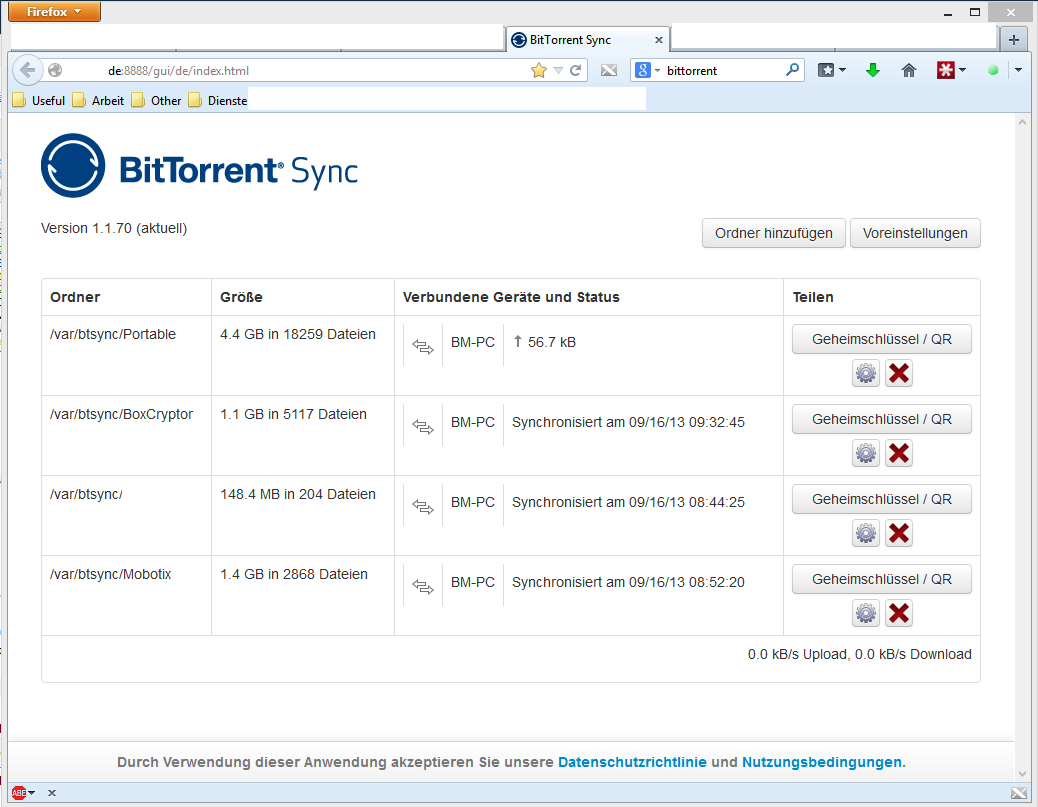
Task: Show Geheimschlüssel / QR for Mobotix folder
Action: pyautogui.click(x=882, y=579)
